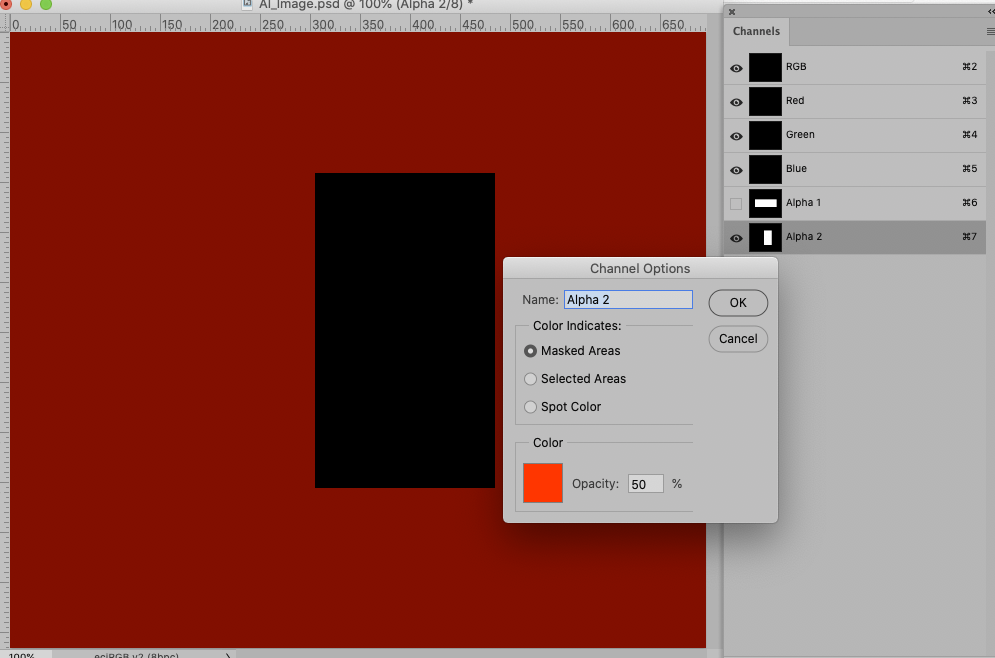Select the Blue channel thumbnail

[765, 169]
